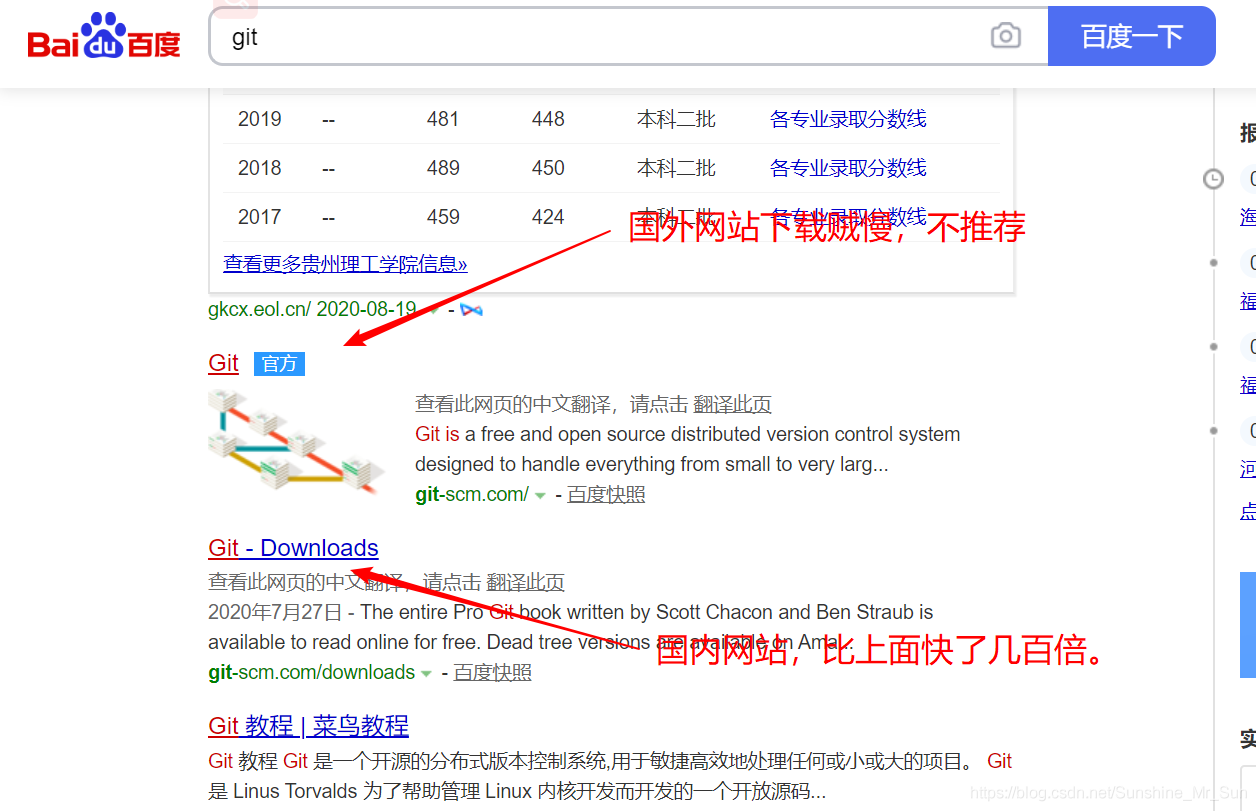Open the Git 教程 | 菜鸟教程 result
1256x811 pixels.
coord(307,726)
